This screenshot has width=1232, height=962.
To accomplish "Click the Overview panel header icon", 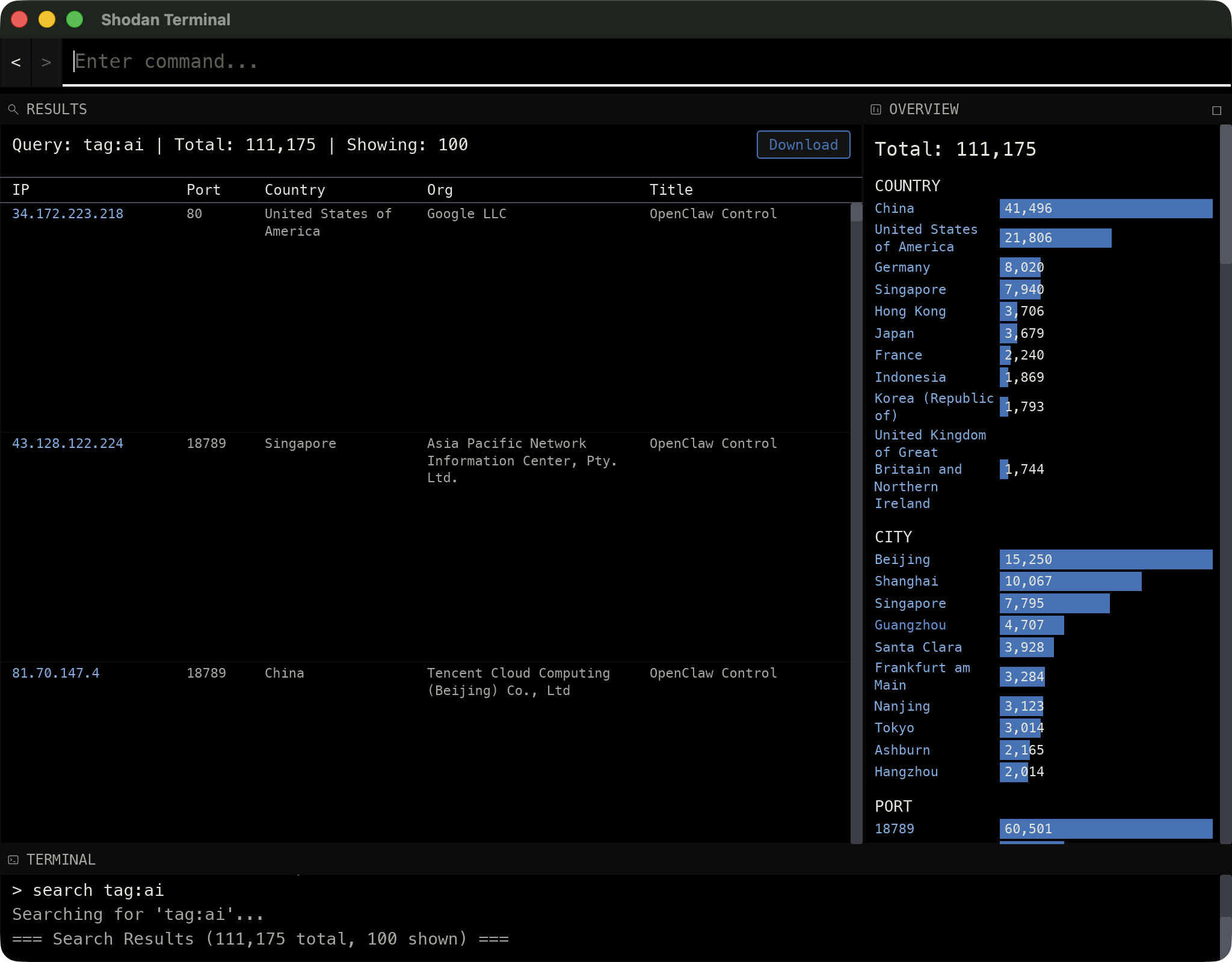I will click(x=876, y=109).
